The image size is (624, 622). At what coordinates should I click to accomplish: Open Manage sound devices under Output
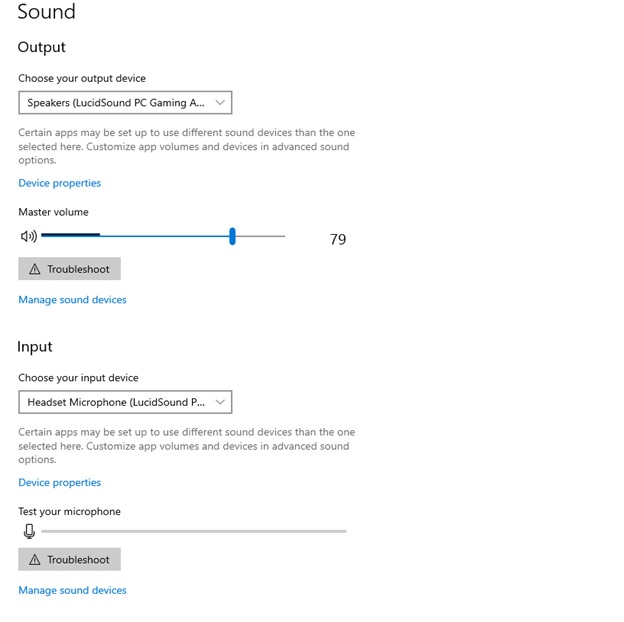click(x=72, y=300)
